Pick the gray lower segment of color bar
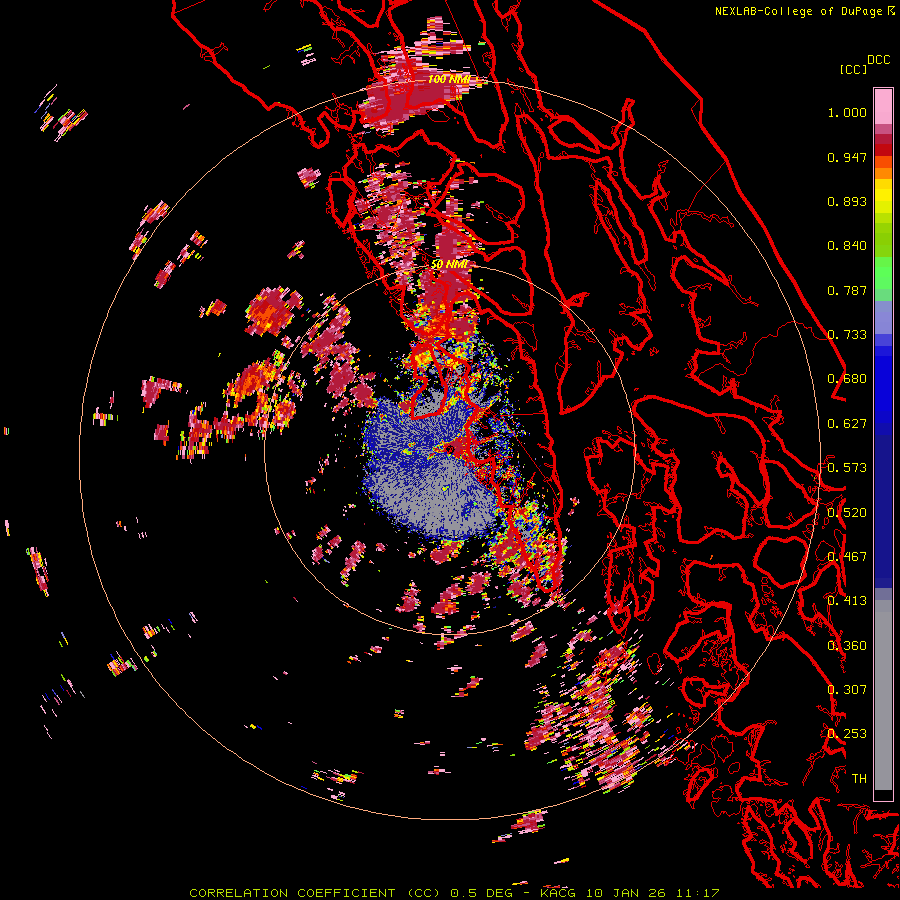Screen dimensions: 900x900 (883, 695)
